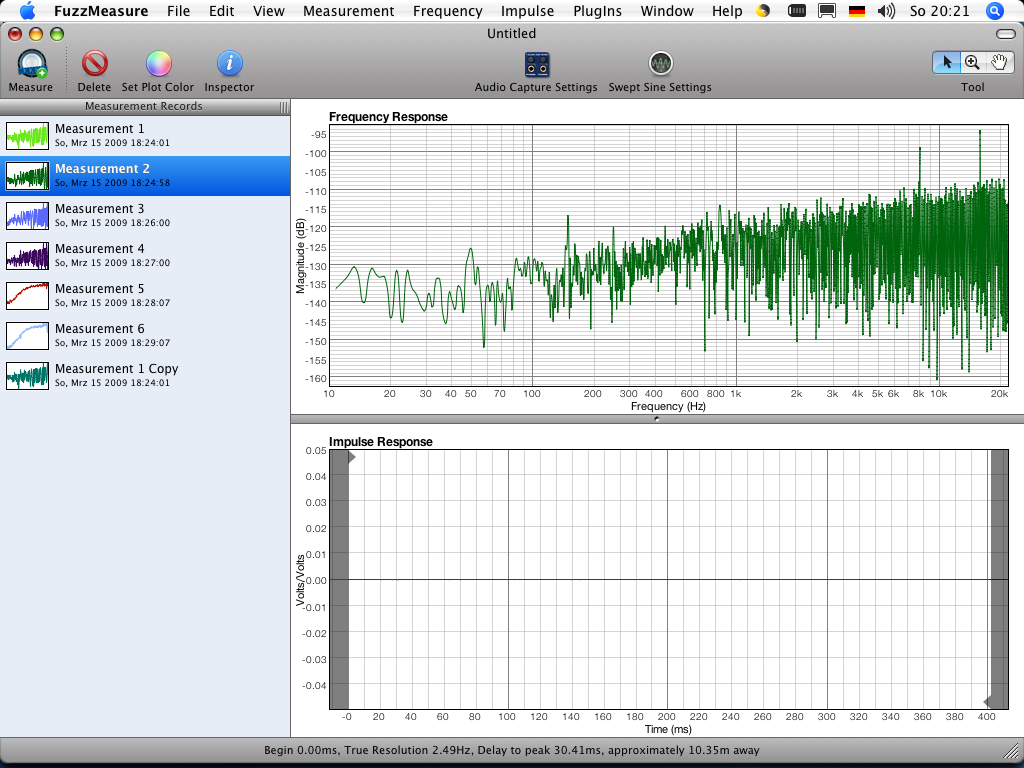Open the Measurement menu
The image size is (1024, 768).
pos(349,11)
